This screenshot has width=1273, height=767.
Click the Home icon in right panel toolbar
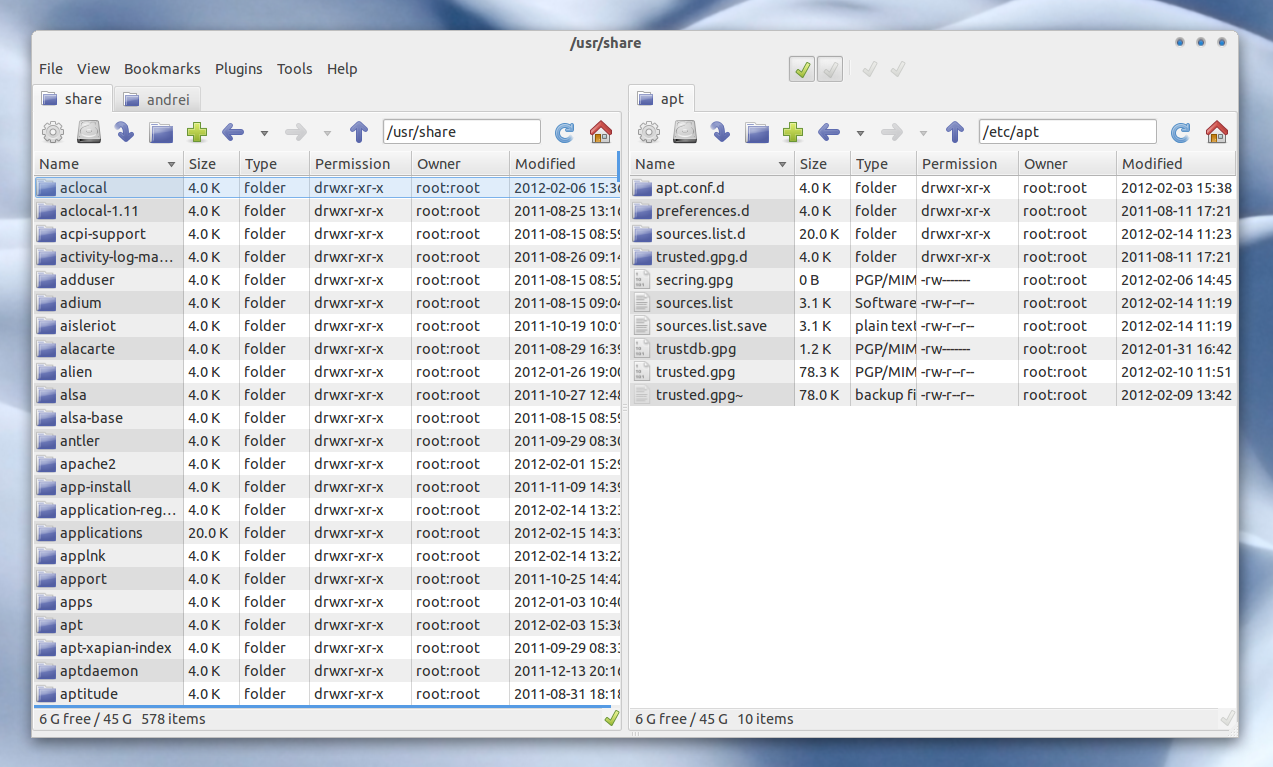click(x=1218, y=131)
